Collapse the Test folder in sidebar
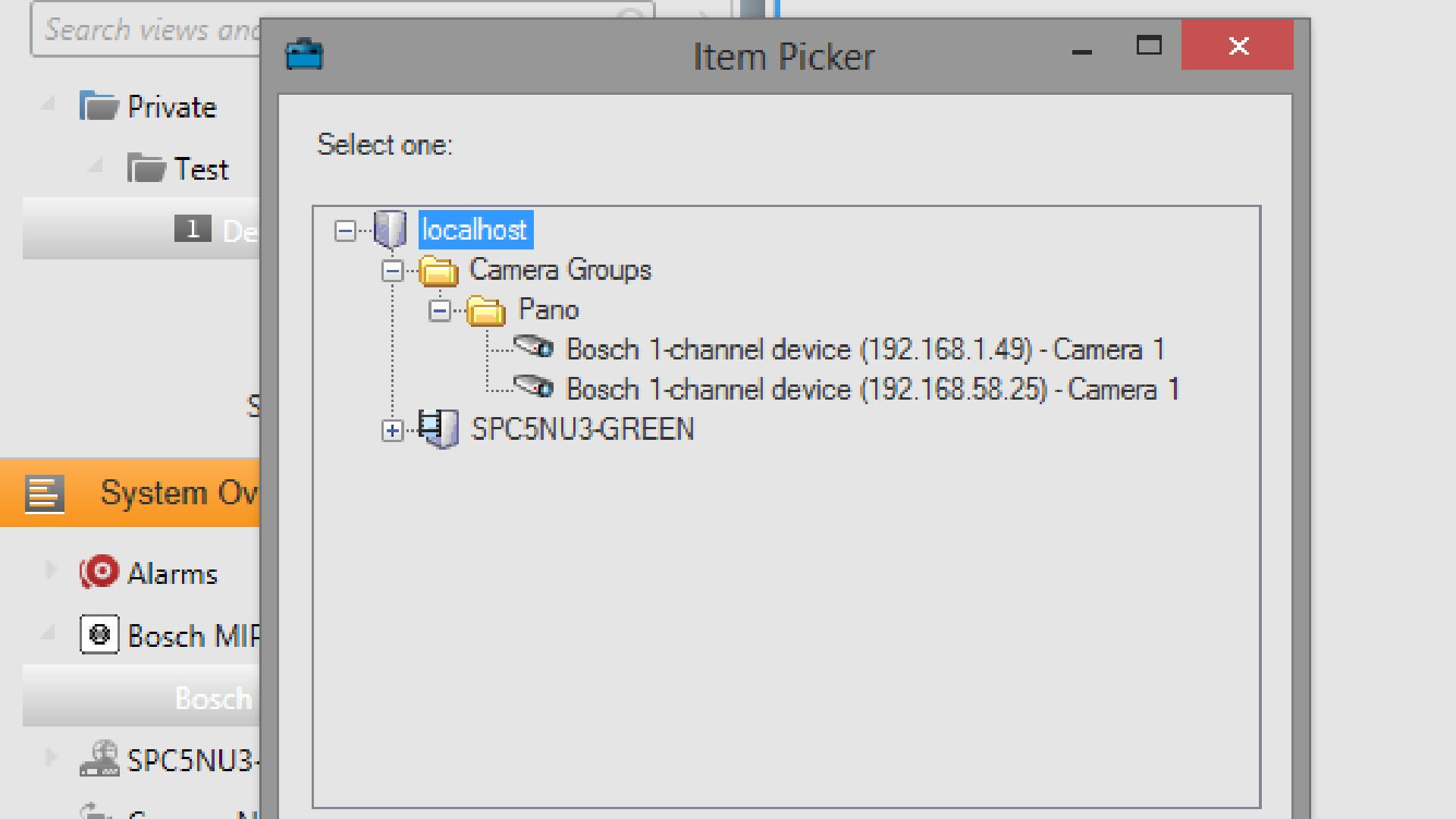 point(96,165)
